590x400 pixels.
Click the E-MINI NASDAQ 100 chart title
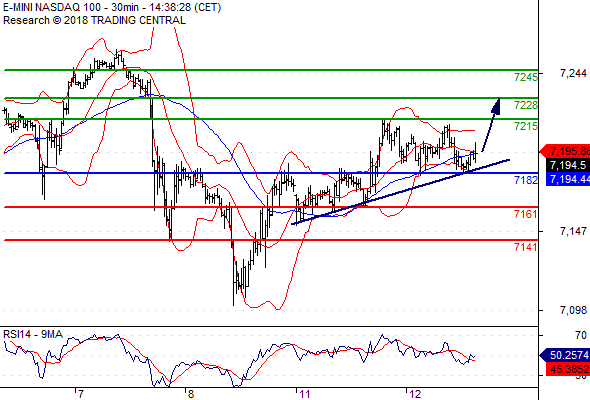tap(112, 8)
